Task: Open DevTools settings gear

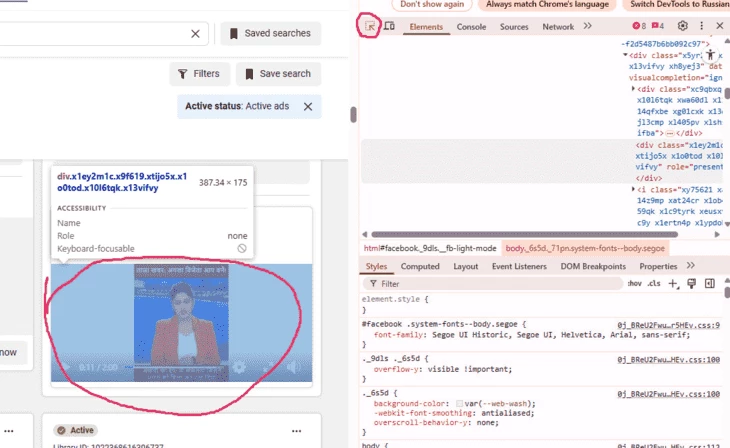Action: pyautogui.click(x=683, y=26)
